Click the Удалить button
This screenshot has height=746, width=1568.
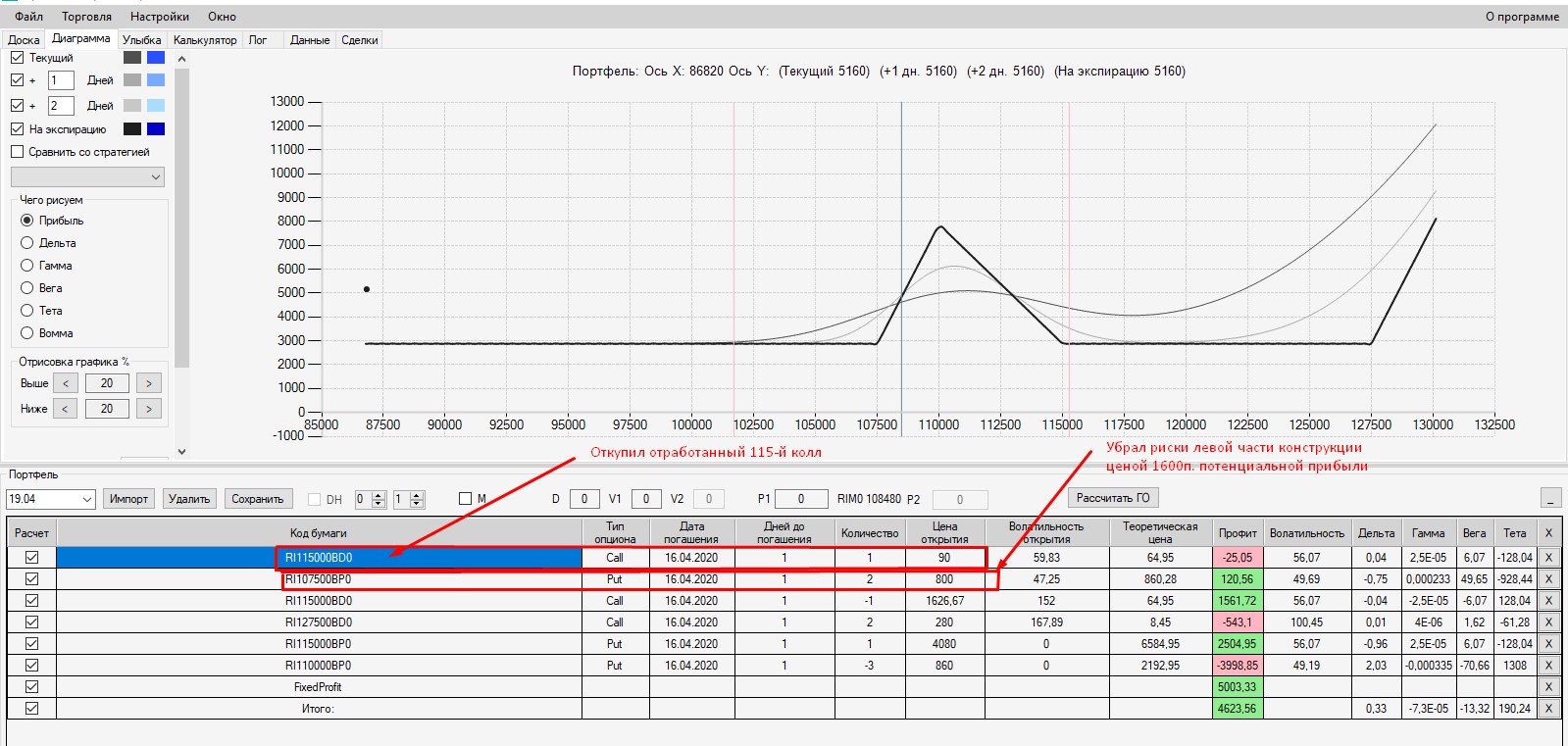pyautogui.click(x=189, y=499)
